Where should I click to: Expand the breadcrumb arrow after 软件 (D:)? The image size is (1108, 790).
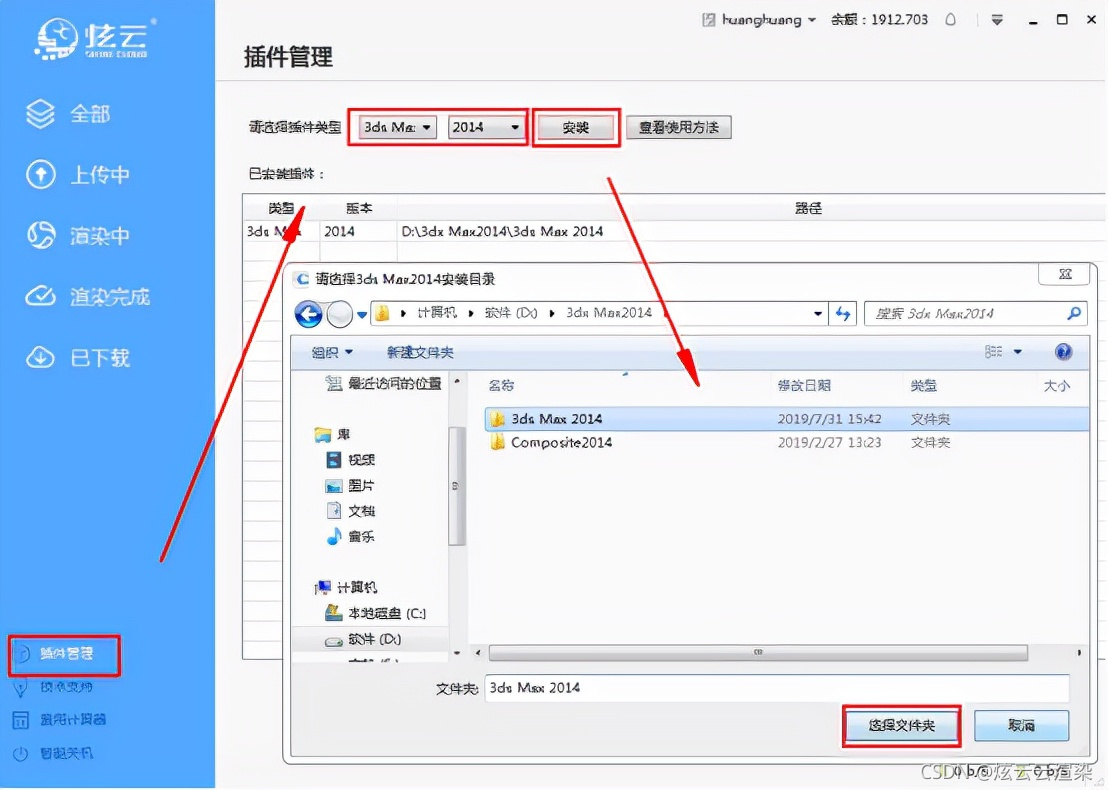pyautogui.click(x=552, y=313)
